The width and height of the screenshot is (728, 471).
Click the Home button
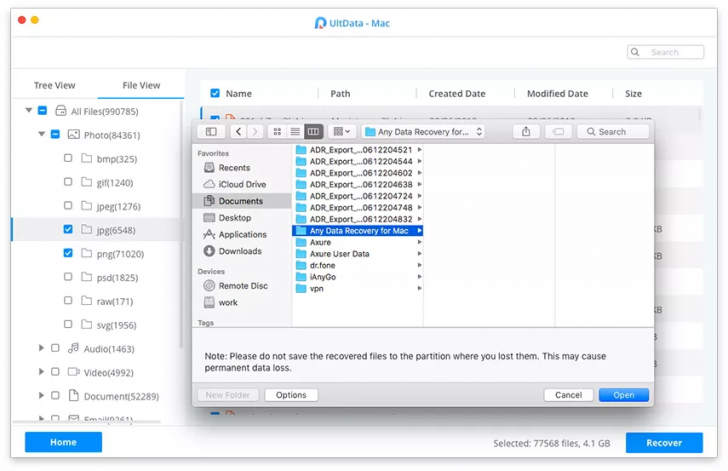click(x=64, y=442)
